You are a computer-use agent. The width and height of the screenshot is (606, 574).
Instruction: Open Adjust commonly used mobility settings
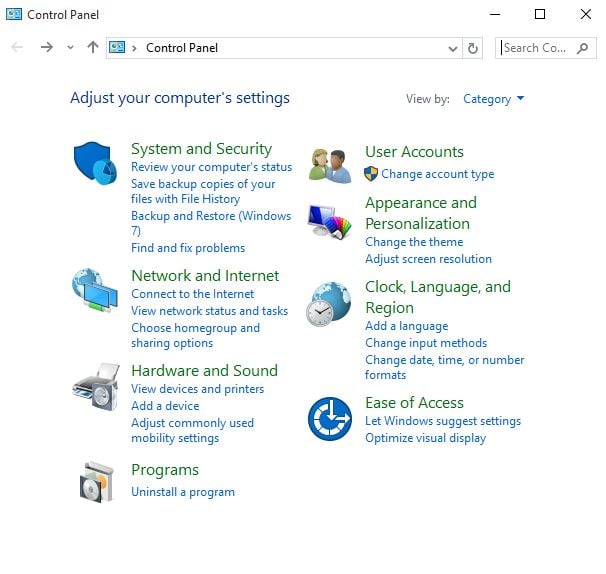coord(192,430)
